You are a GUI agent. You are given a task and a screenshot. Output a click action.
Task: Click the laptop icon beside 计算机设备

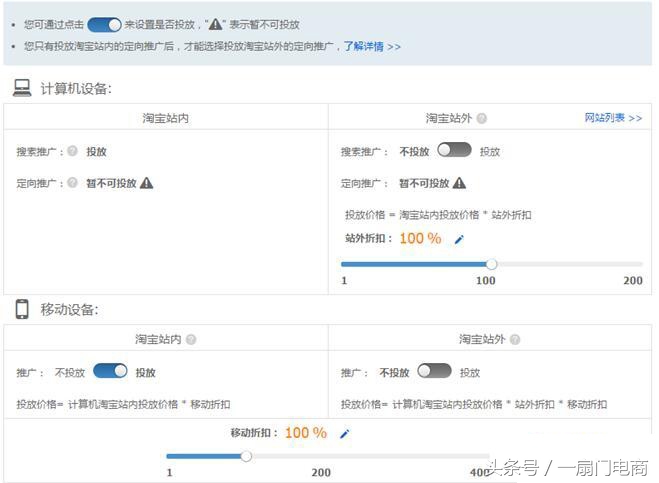pos(22,88)
